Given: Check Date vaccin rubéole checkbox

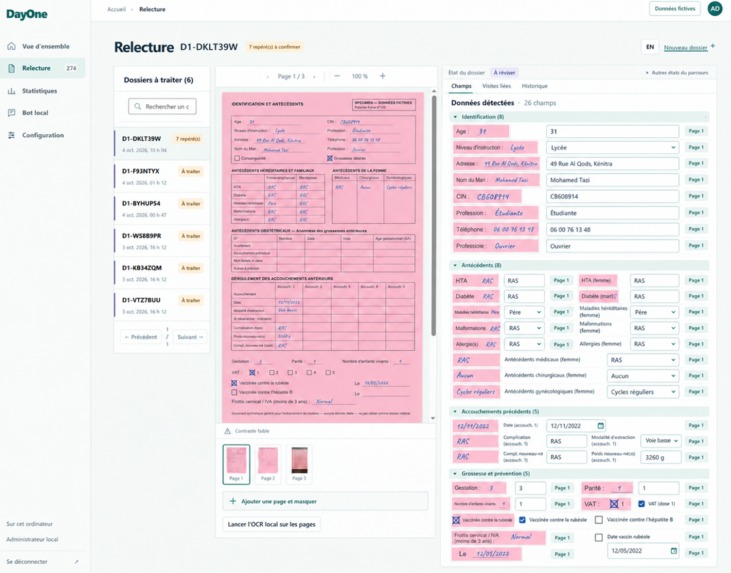Looking at the screenshot, I should tap(599, 537).
